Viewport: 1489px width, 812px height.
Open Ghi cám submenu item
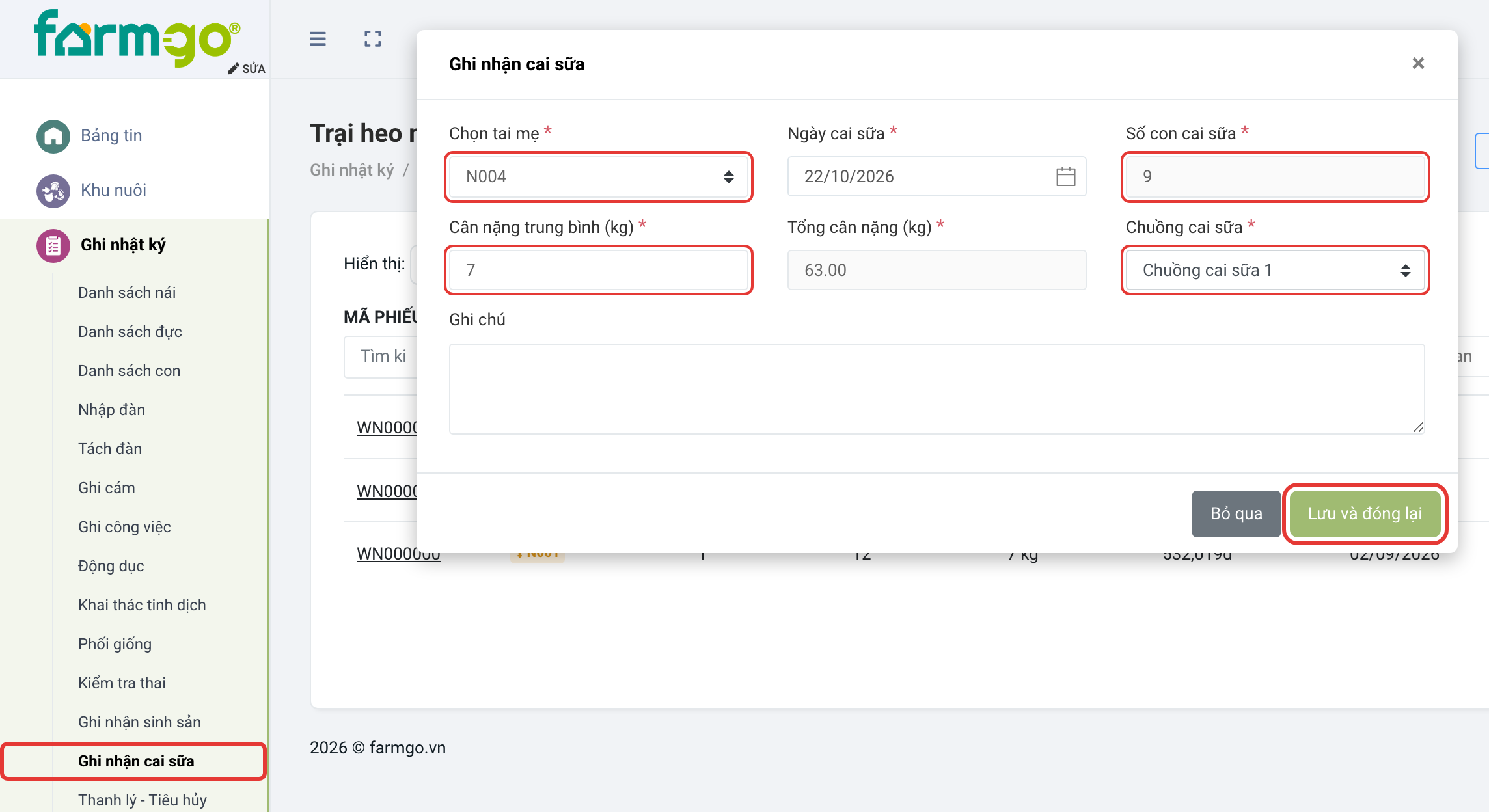click(107, 488)
